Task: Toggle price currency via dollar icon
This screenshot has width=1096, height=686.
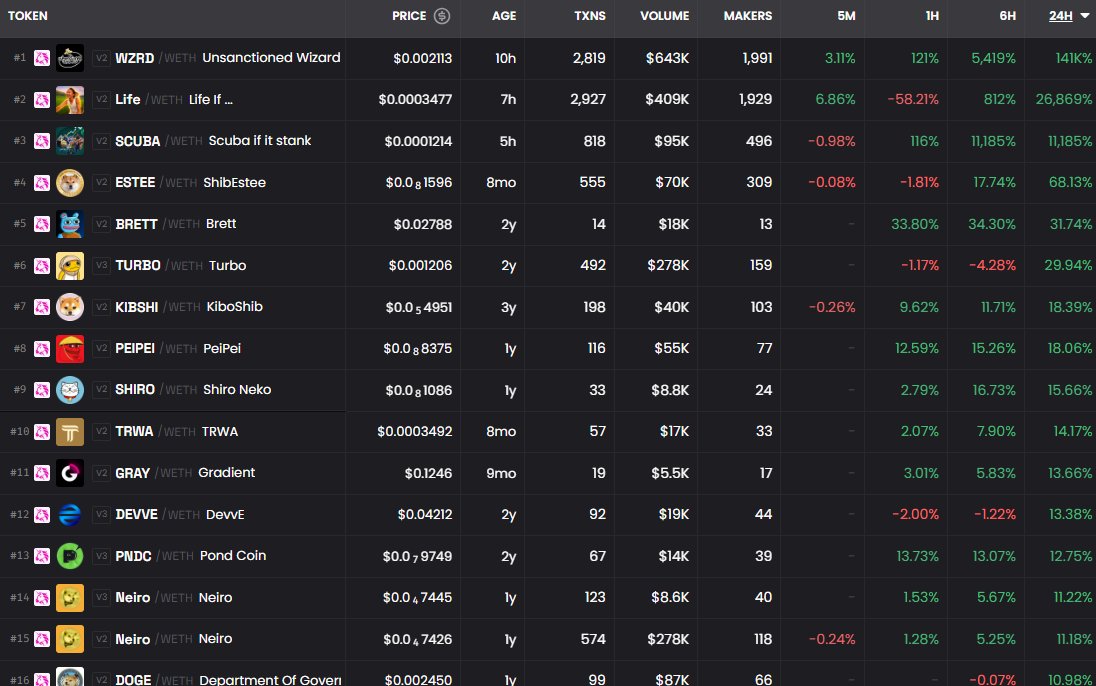Action: coord(442,15)
